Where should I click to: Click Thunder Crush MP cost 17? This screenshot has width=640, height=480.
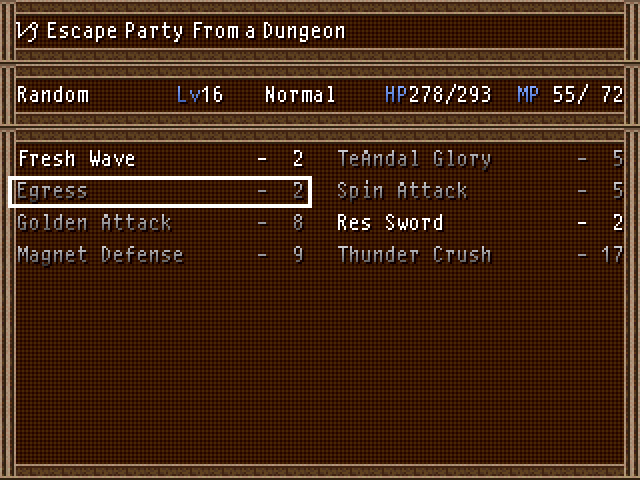tap(612, 255)
